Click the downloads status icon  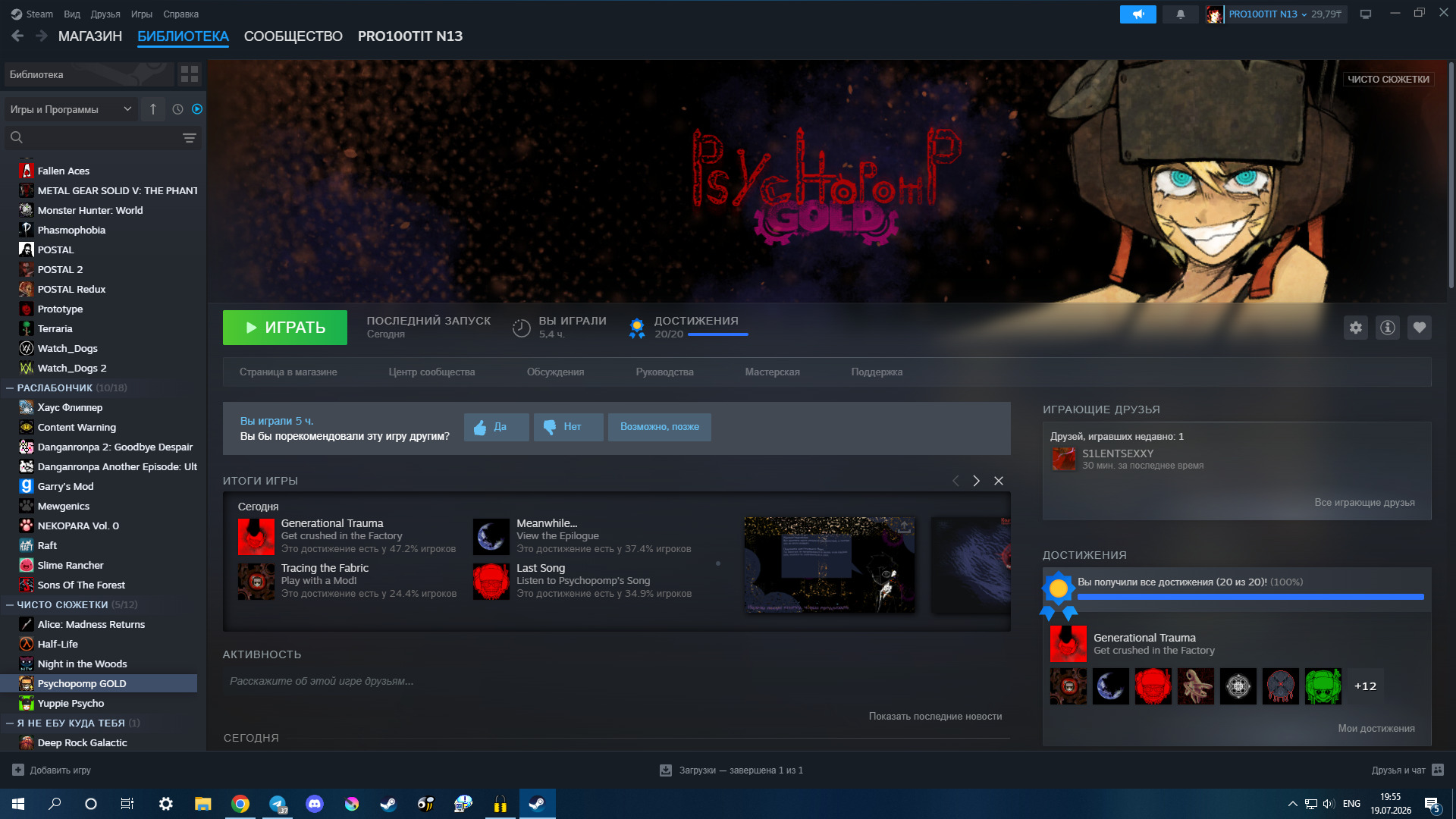coord(666,770)
